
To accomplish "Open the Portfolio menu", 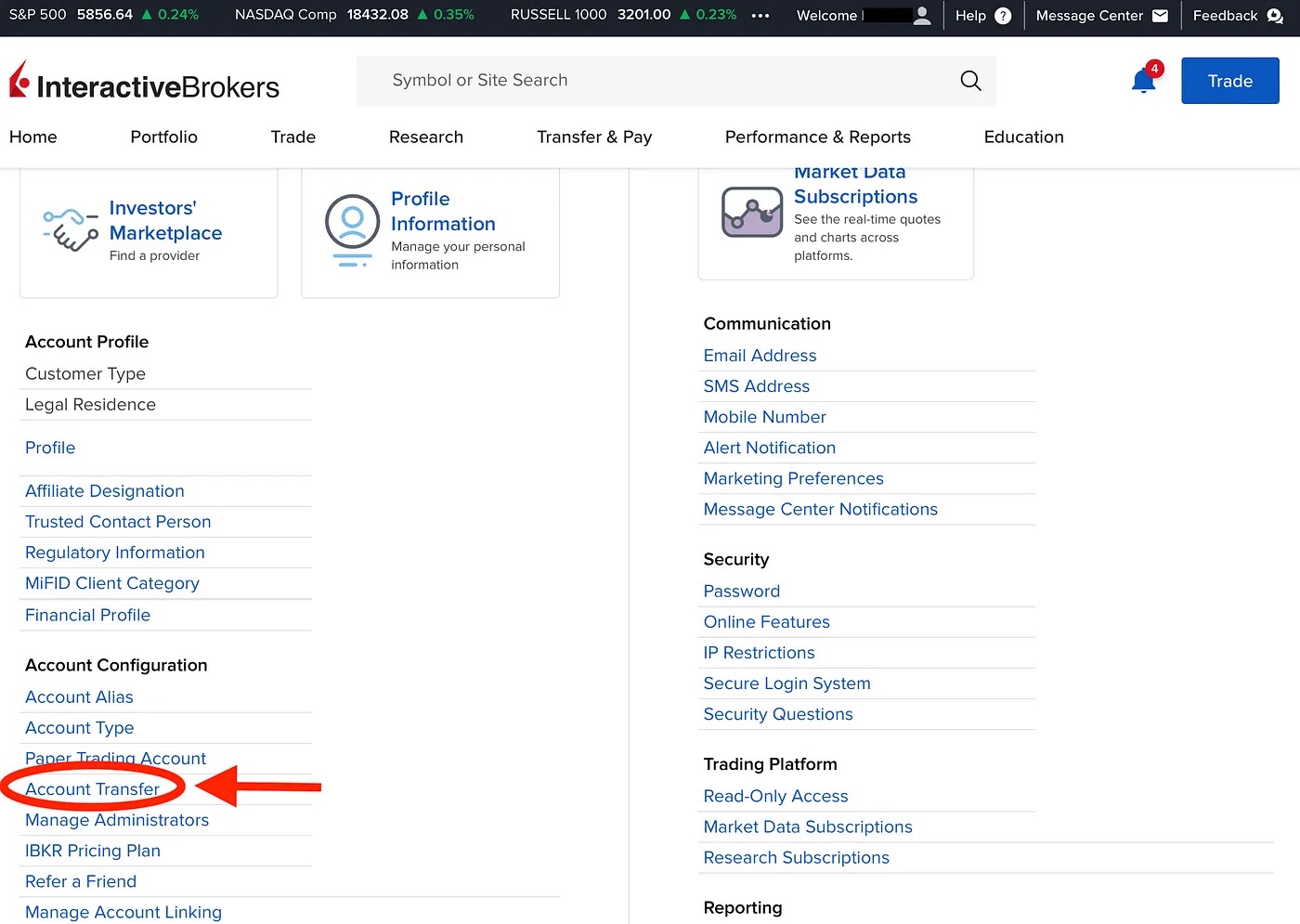I will pos(163,137).
